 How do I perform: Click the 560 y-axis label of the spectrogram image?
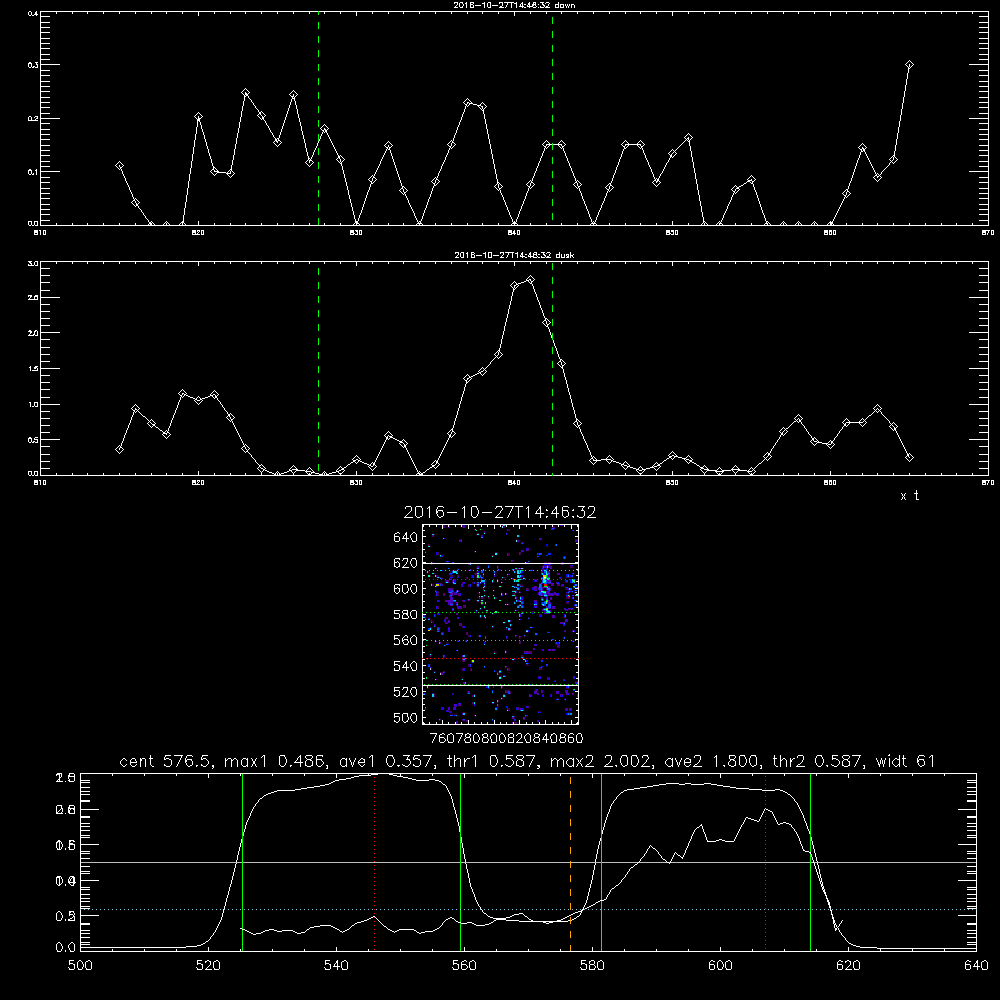click(406, 640)
